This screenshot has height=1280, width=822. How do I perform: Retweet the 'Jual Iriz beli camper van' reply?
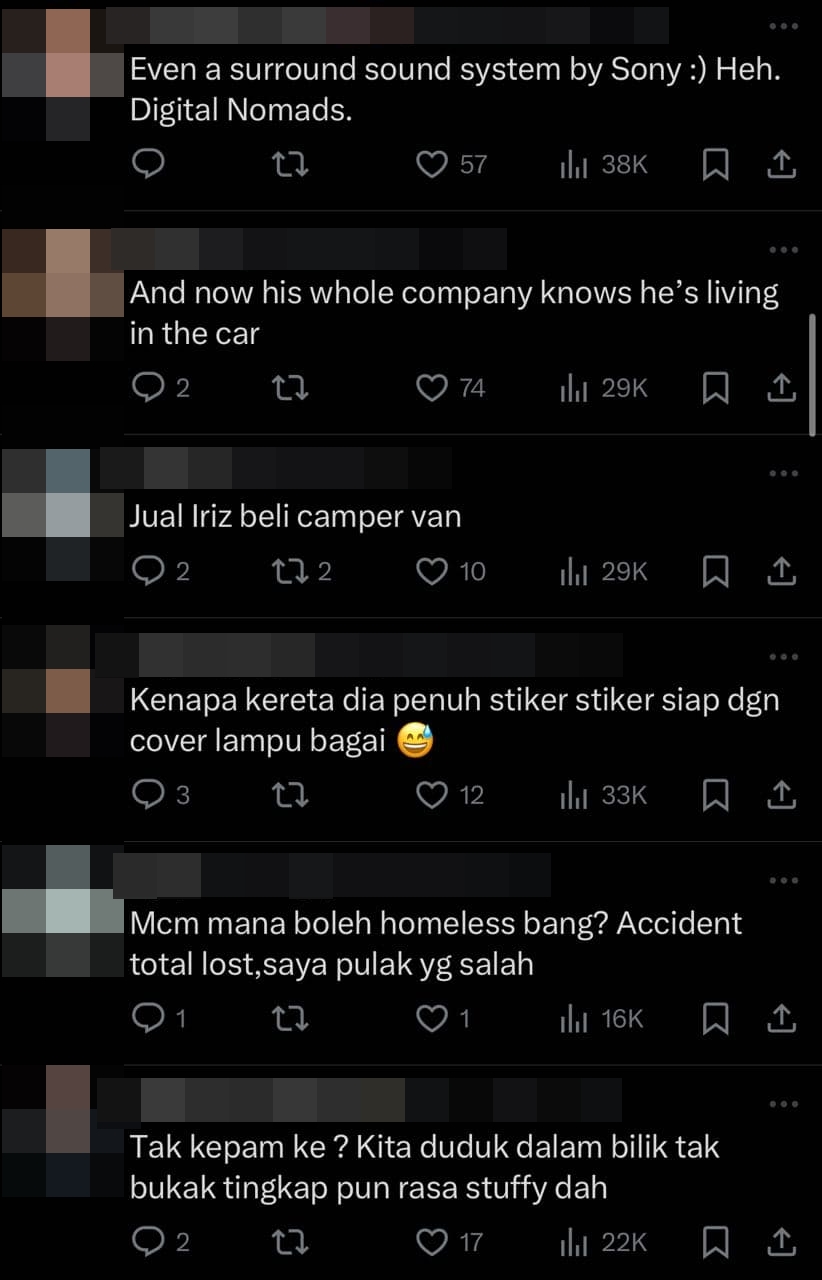[x=301, y=571]
